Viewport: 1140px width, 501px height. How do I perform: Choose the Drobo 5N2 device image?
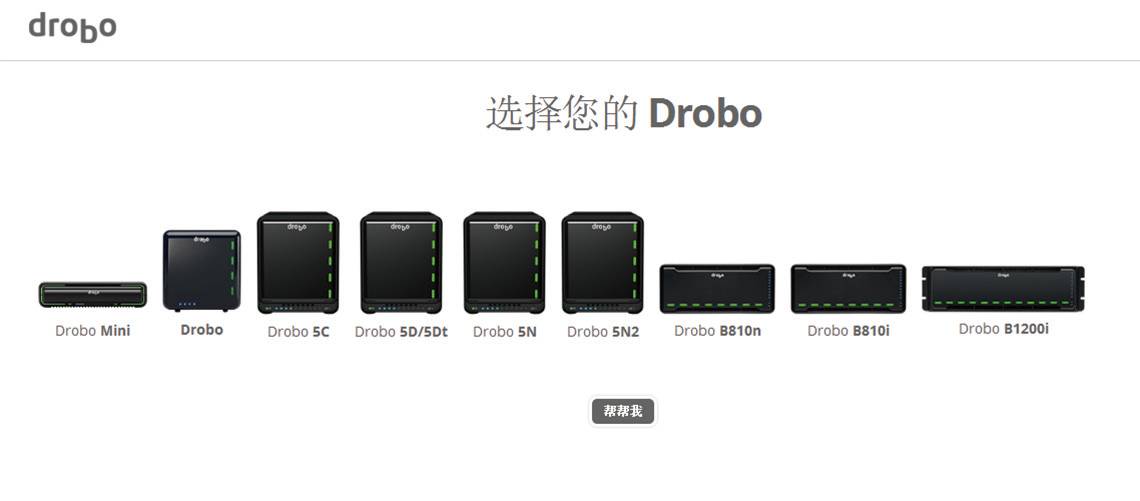point(603,263)
